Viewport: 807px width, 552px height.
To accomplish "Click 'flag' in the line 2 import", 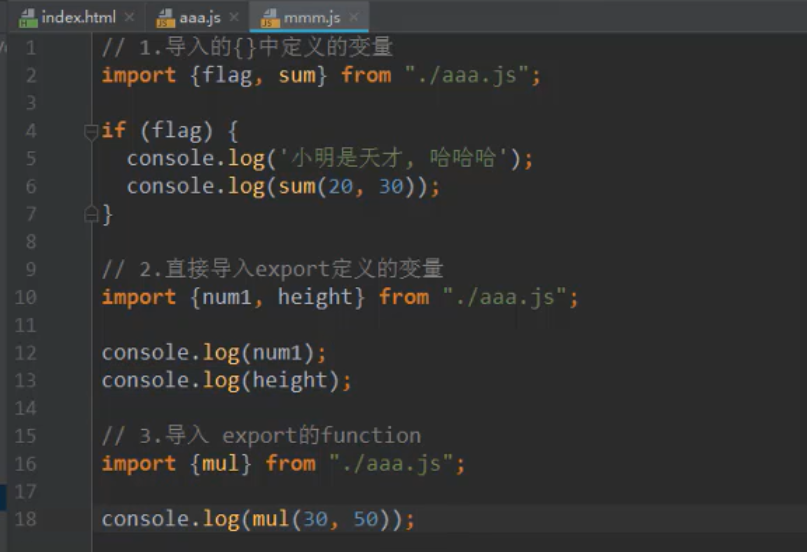I will tap(227, 76).
